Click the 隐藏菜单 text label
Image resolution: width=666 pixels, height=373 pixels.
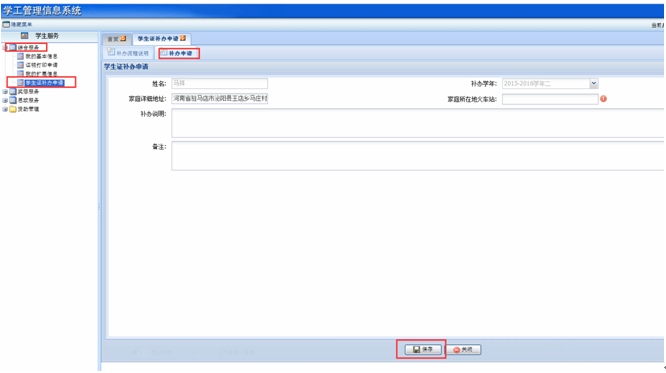(21, 25)
